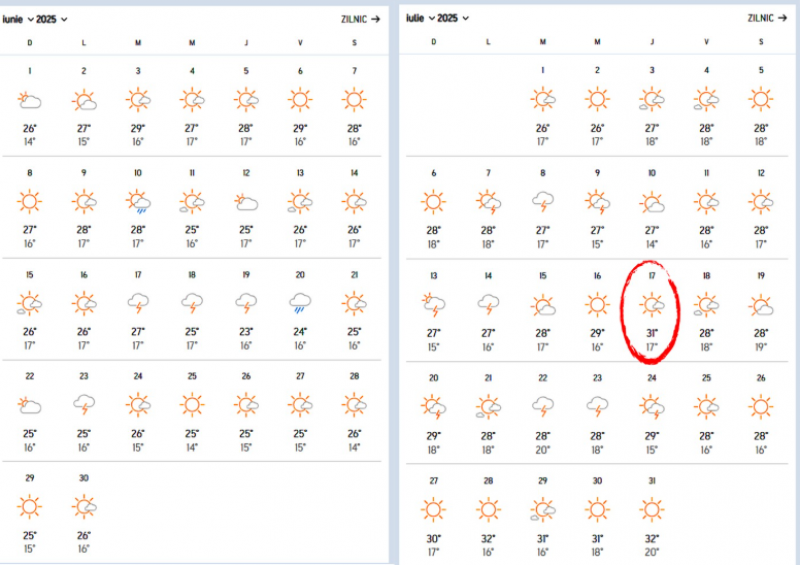
Task: Click the sun icon on 31 iulie
Action: (651, 509)
